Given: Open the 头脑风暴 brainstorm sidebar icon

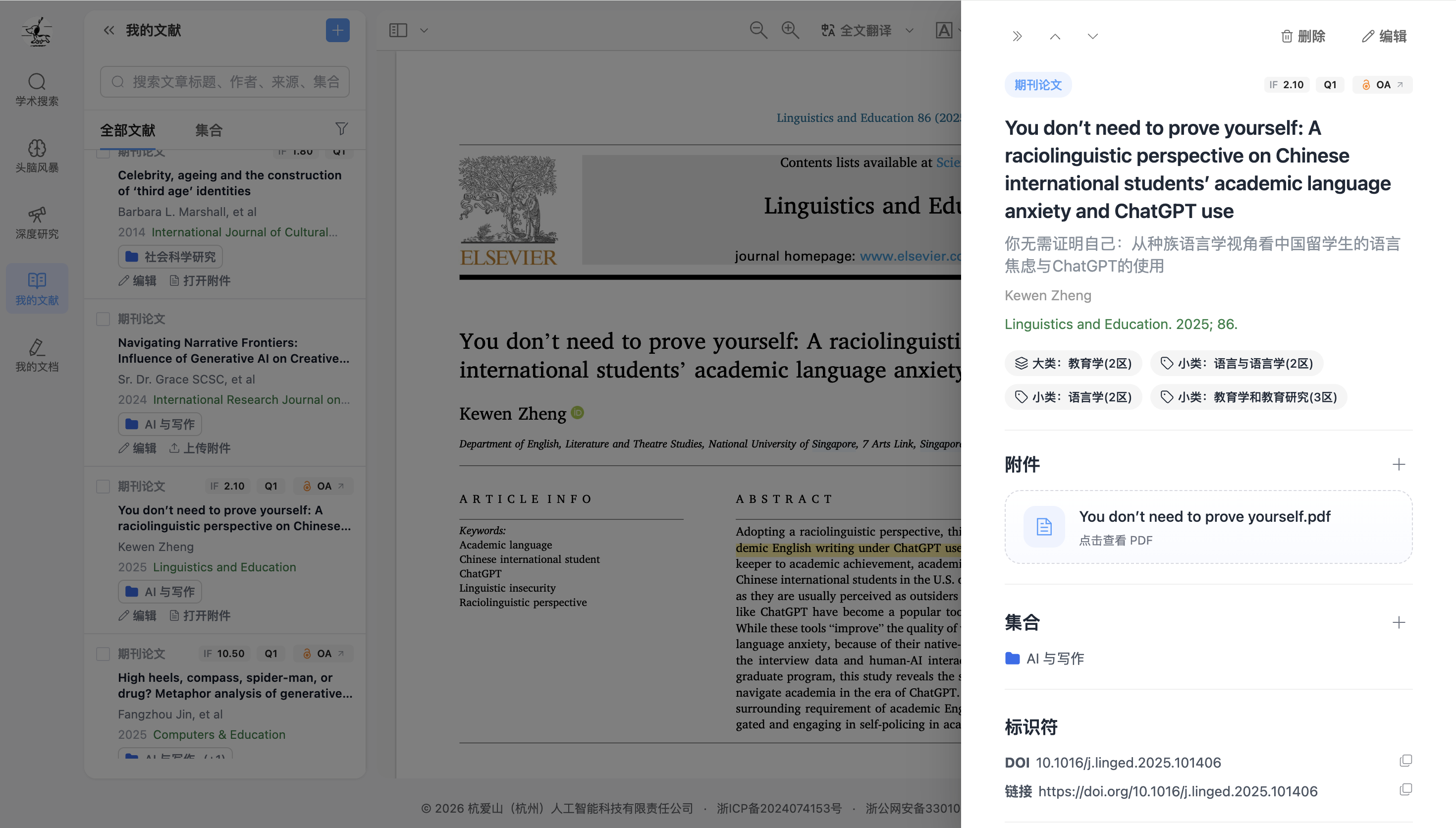Looking at the screenshot, I should [37, 156].
